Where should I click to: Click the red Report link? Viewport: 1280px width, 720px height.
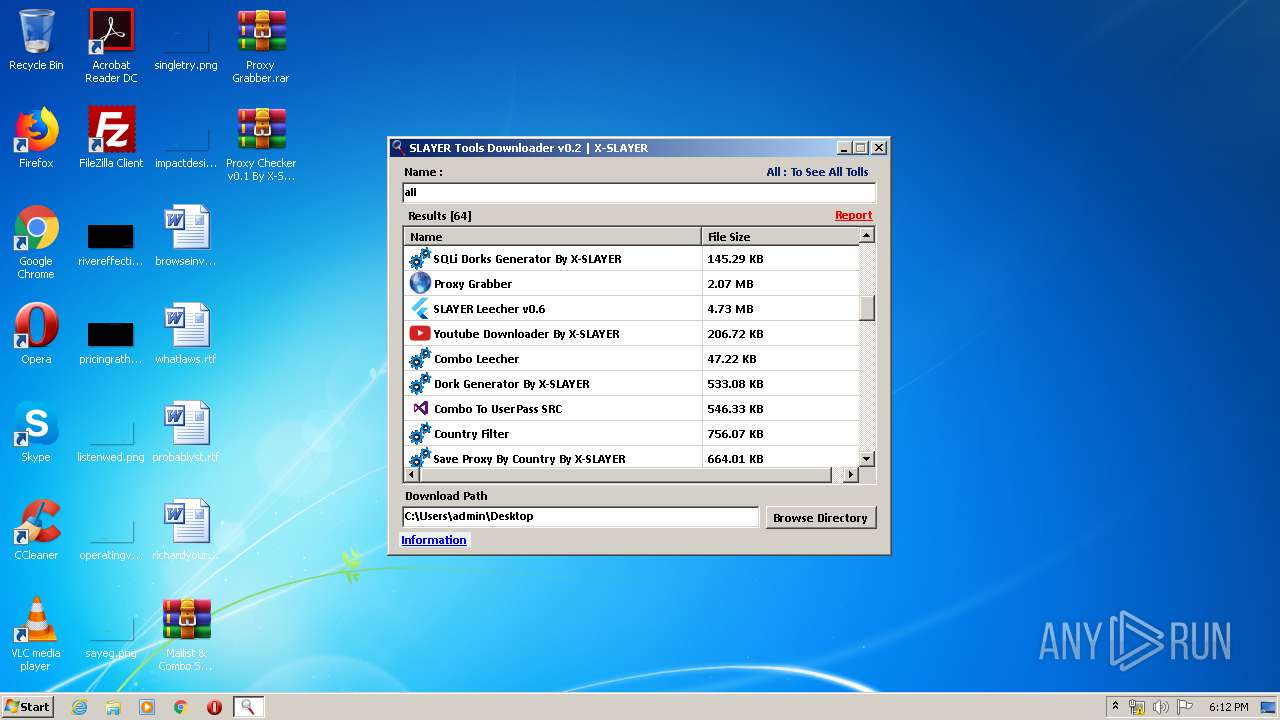[x=853, y=215]
